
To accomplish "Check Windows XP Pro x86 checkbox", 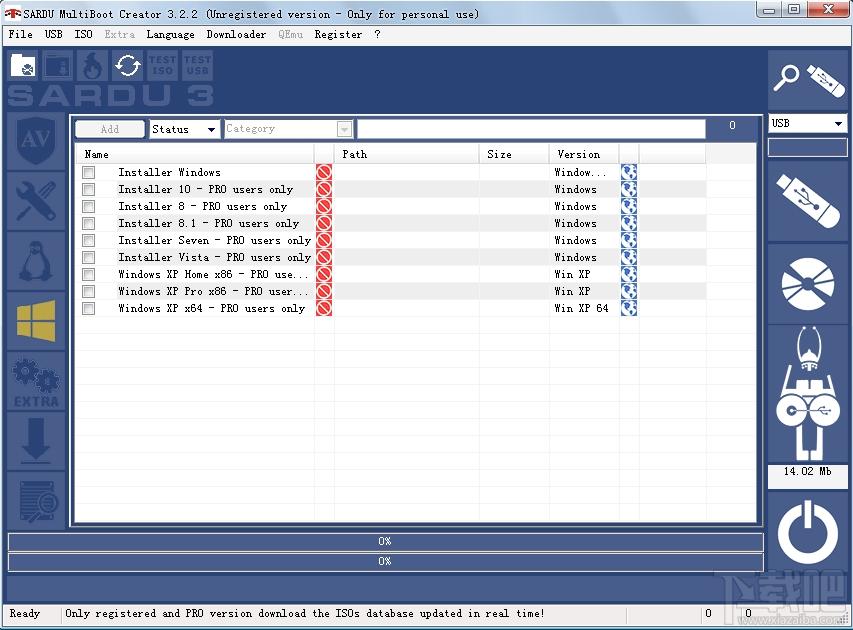I will point(89,292).
